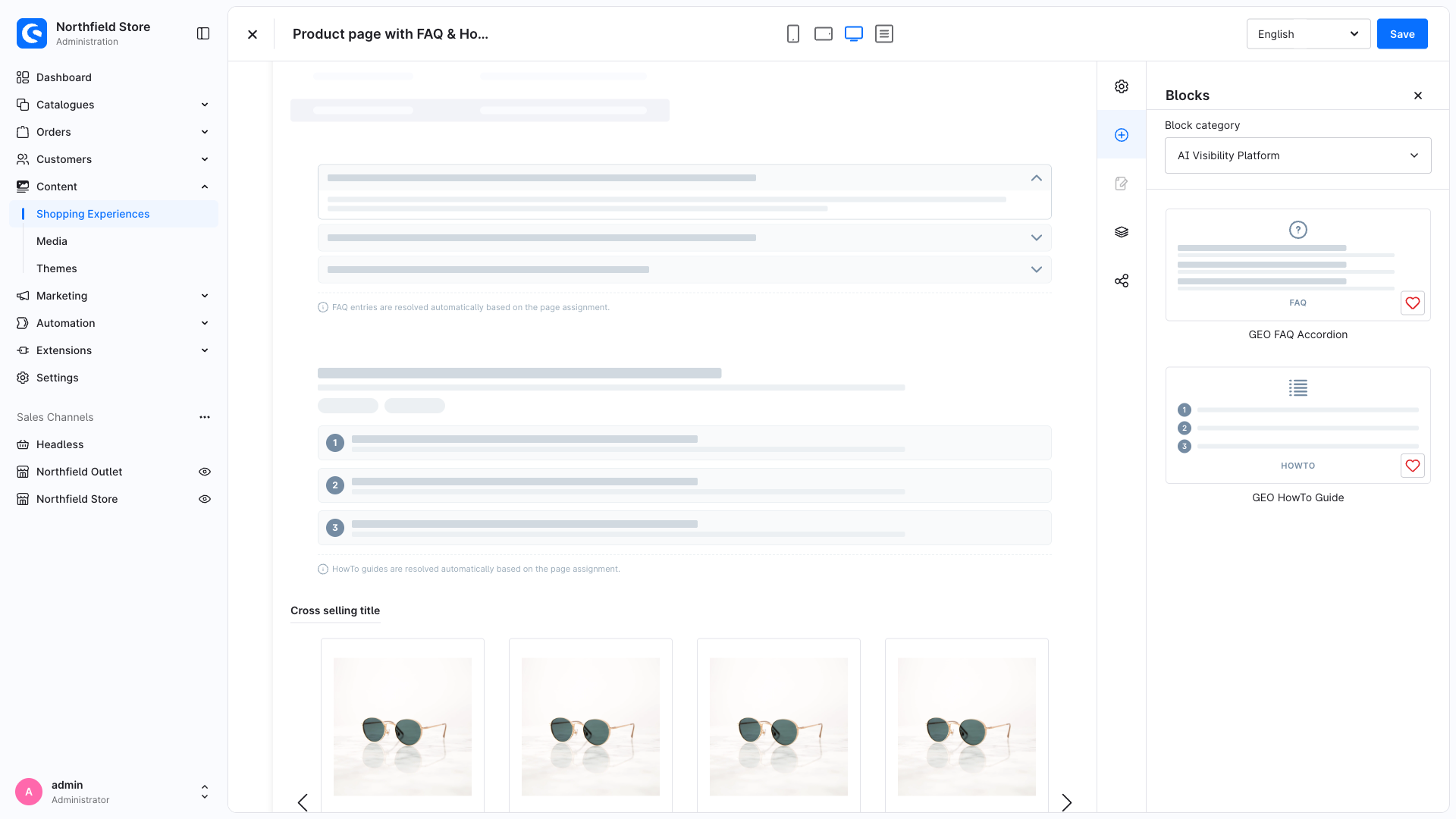Expand the Catalogues menu
This screenshot has height=819, width=1456.
pyautogui.click(x=114, y=105)
